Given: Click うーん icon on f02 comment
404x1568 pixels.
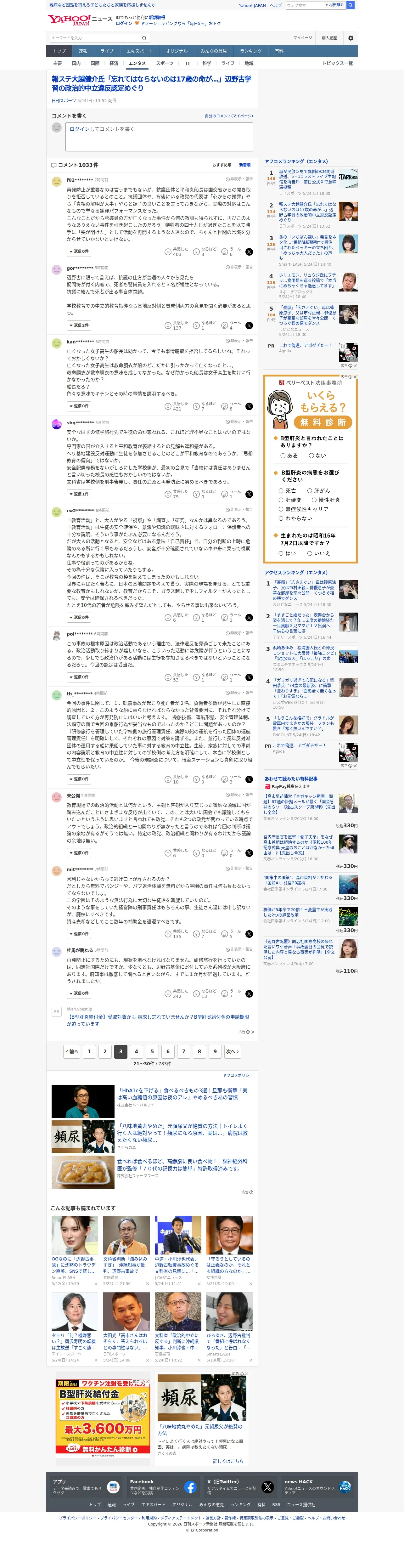Looking at the screenshot, I should (225, 252).
